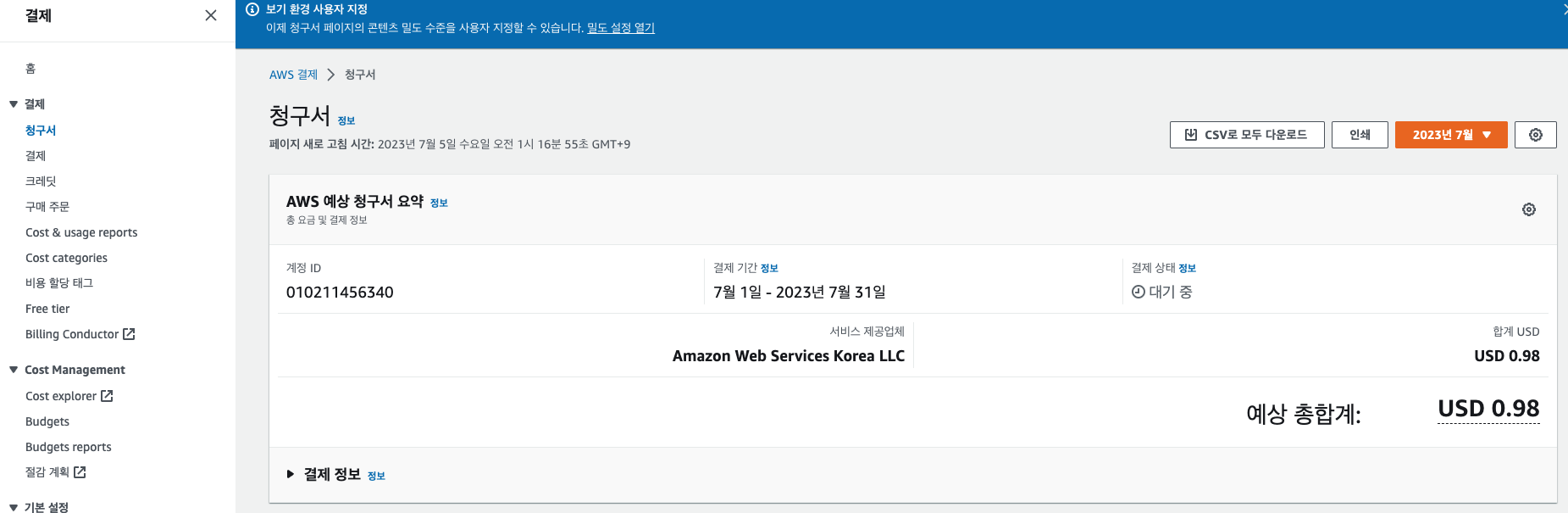Open 크레딧 in the sidebar
Viewport: 1568px width, 513px height.
pos(41,181)
